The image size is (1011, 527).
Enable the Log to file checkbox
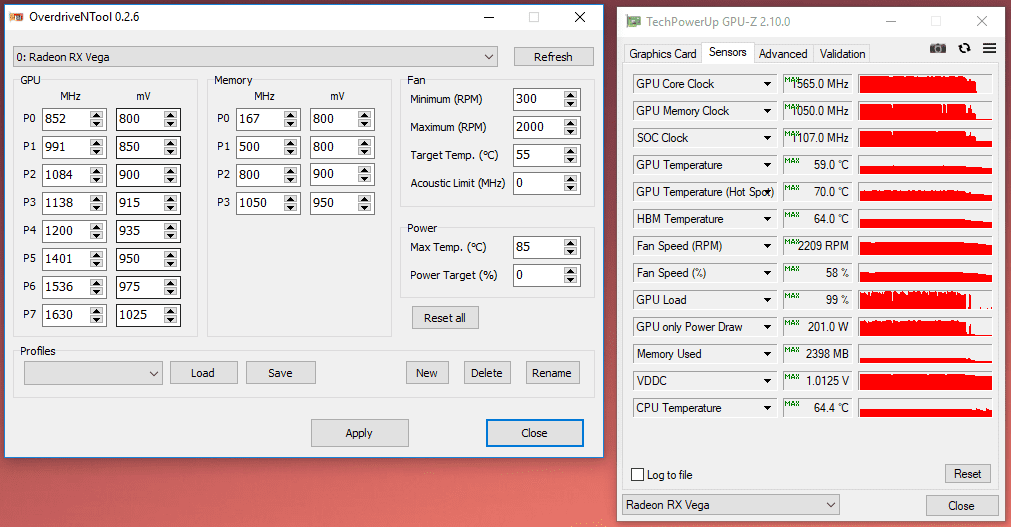click(637, 475)
